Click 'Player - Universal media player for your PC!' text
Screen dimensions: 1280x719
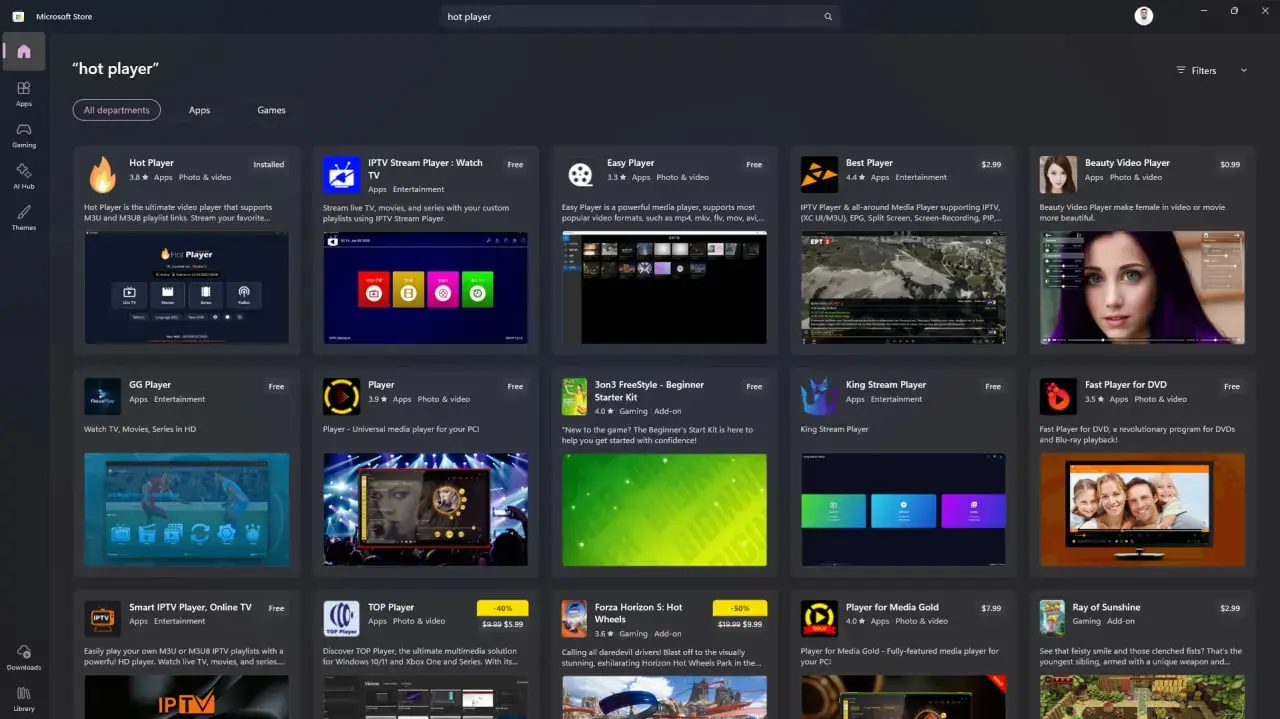click(401, 429)
